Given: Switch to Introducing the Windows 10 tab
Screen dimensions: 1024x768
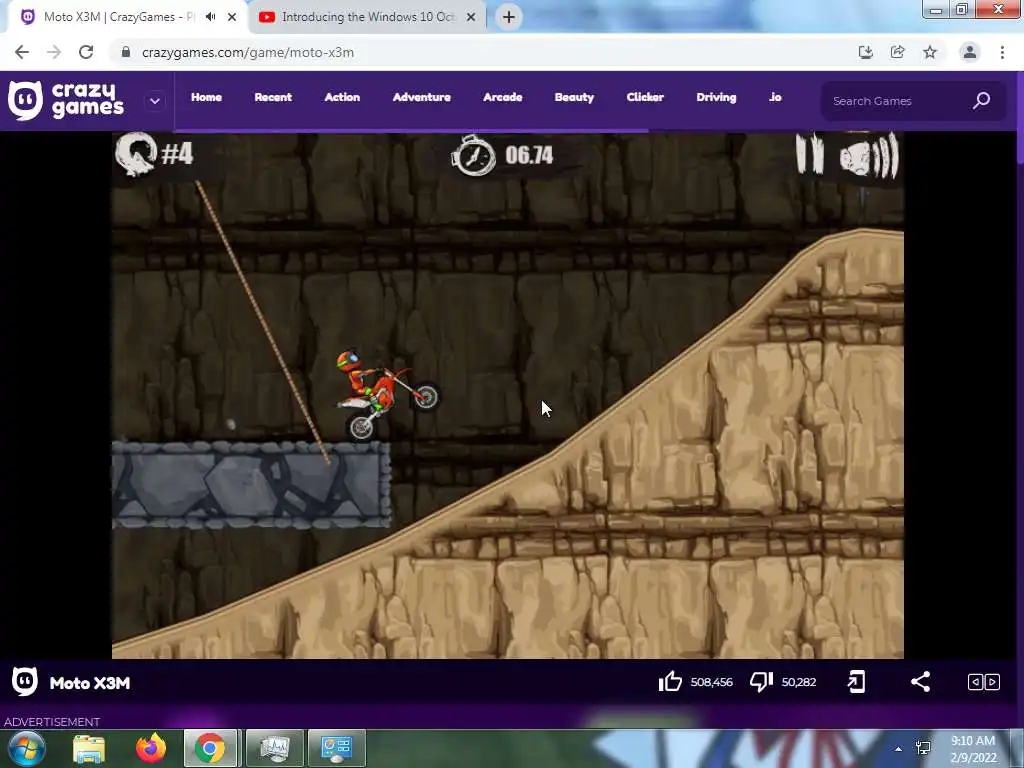Looking at the screenshot, I should (368, 17).
